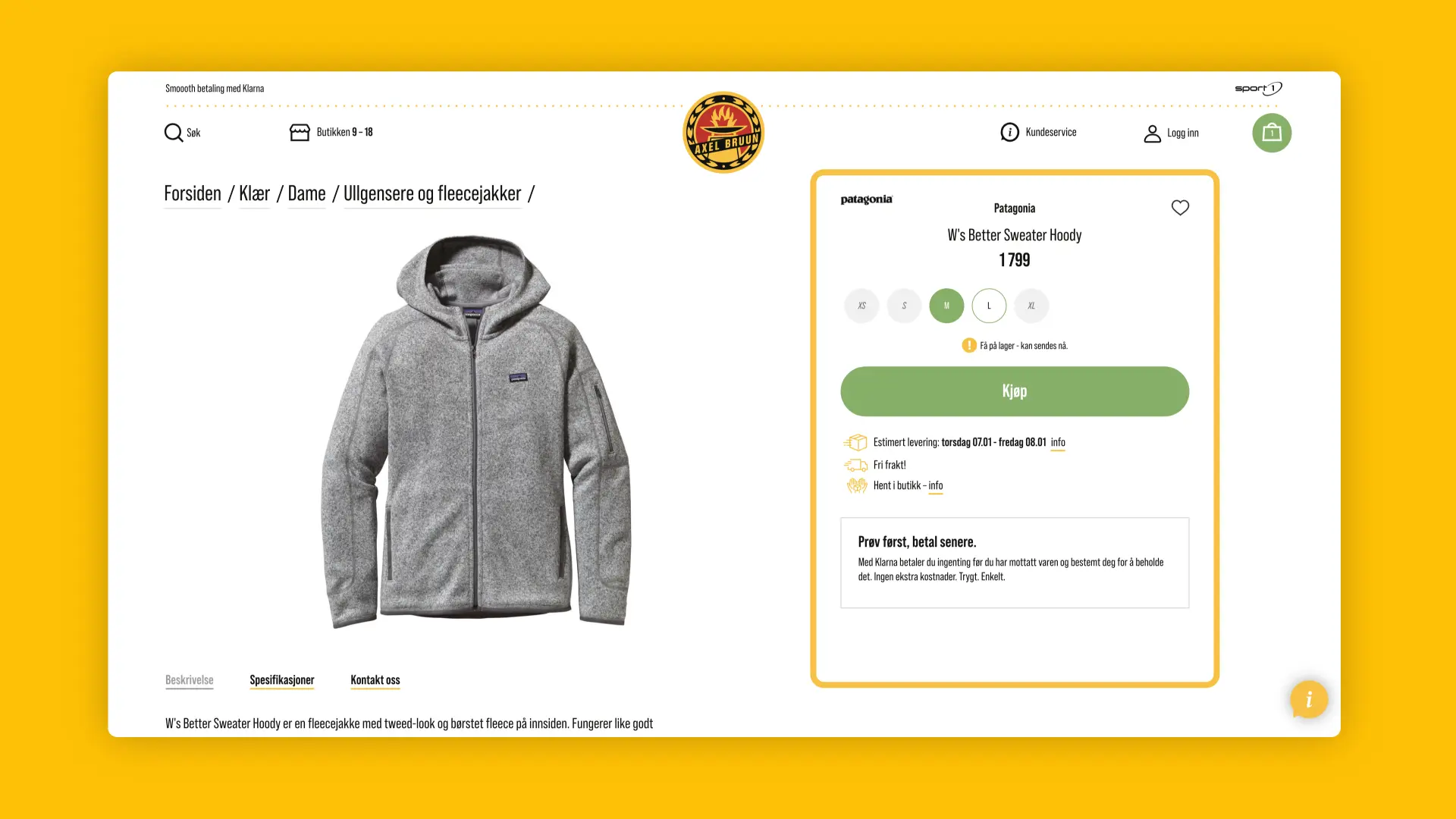Click the search magnifier icon
This screenshot has height=819, width=1456.
174,133
